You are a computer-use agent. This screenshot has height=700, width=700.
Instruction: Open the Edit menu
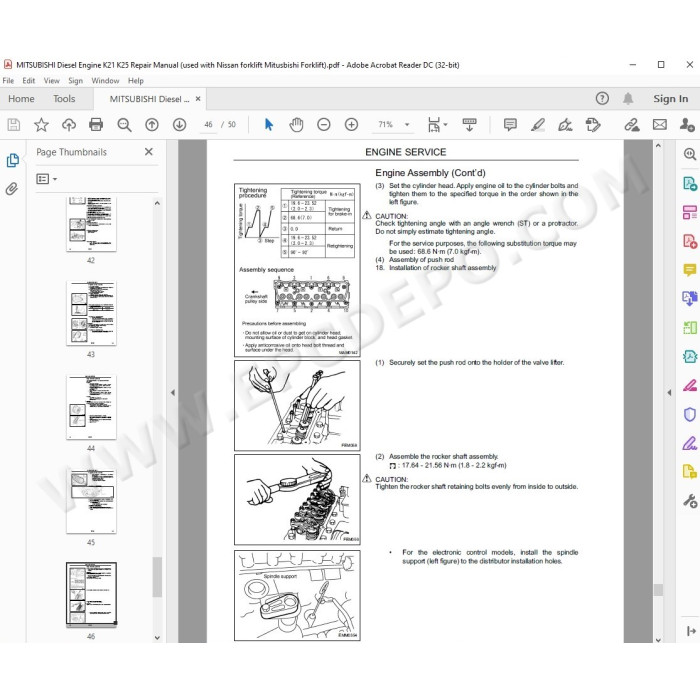[29, 81]
